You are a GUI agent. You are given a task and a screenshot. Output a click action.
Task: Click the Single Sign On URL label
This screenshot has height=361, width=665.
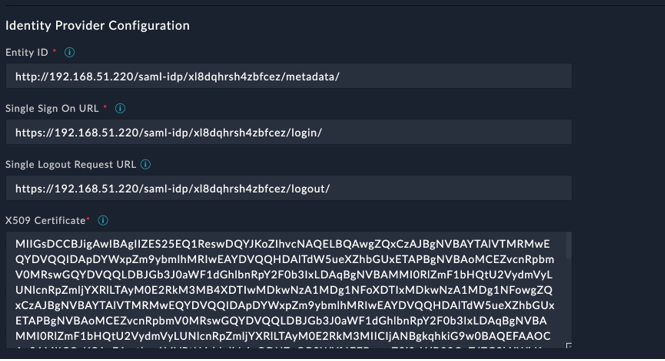[52, 108]
